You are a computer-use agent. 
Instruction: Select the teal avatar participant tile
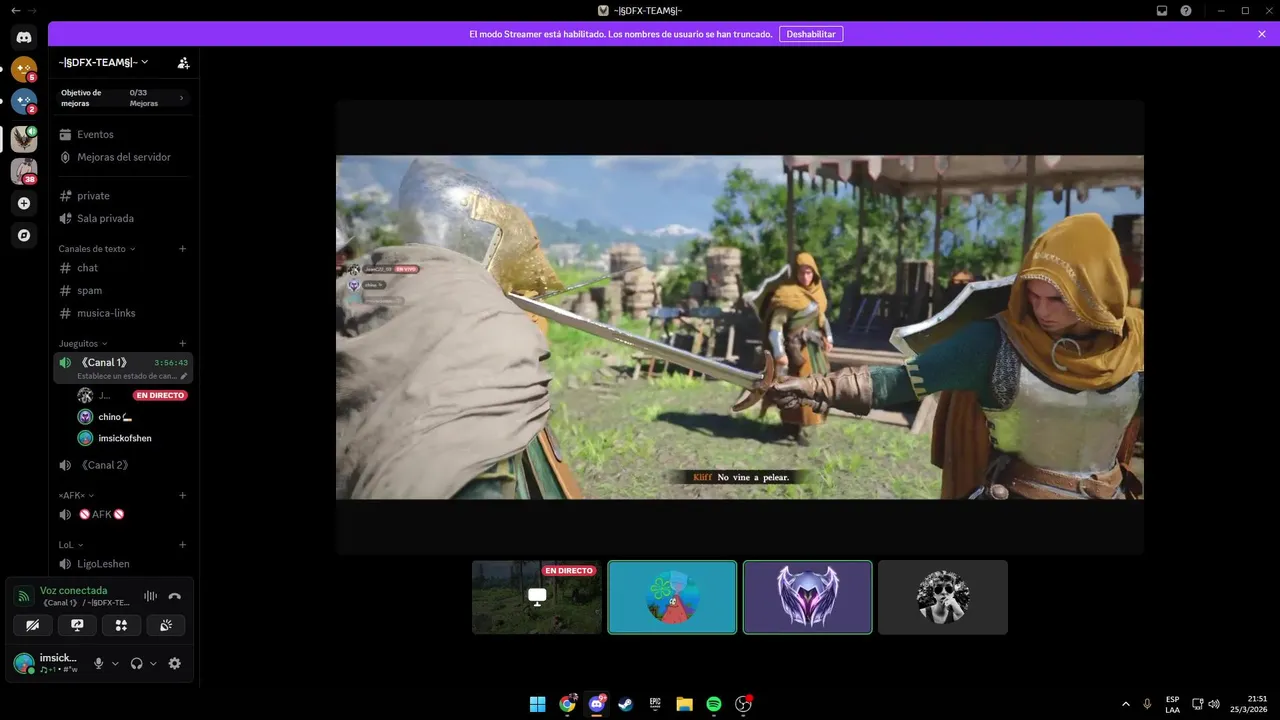click(x=672, y=597)
